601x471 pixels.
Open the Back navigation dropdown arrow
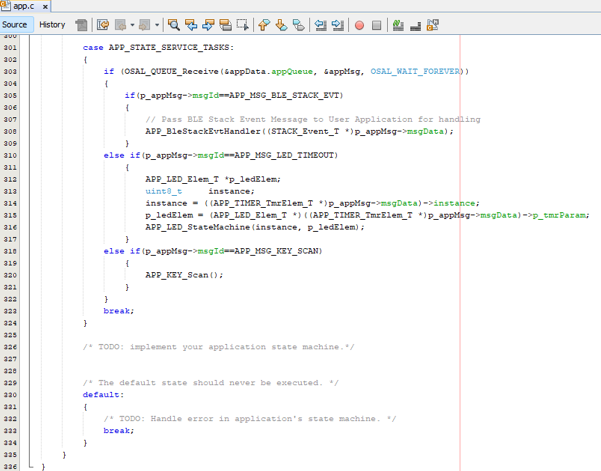point(132,25)
